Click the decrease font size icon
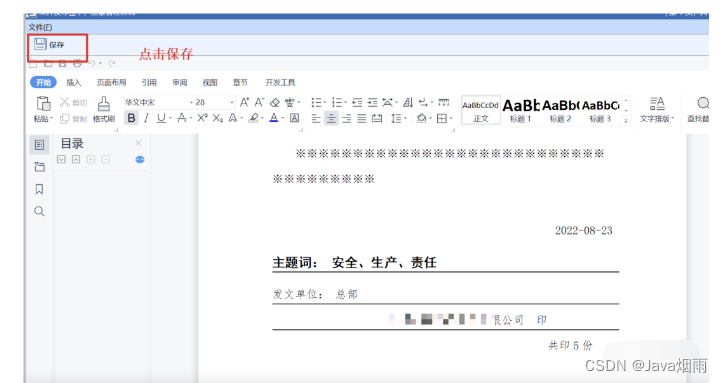 [x=259, y=102]
